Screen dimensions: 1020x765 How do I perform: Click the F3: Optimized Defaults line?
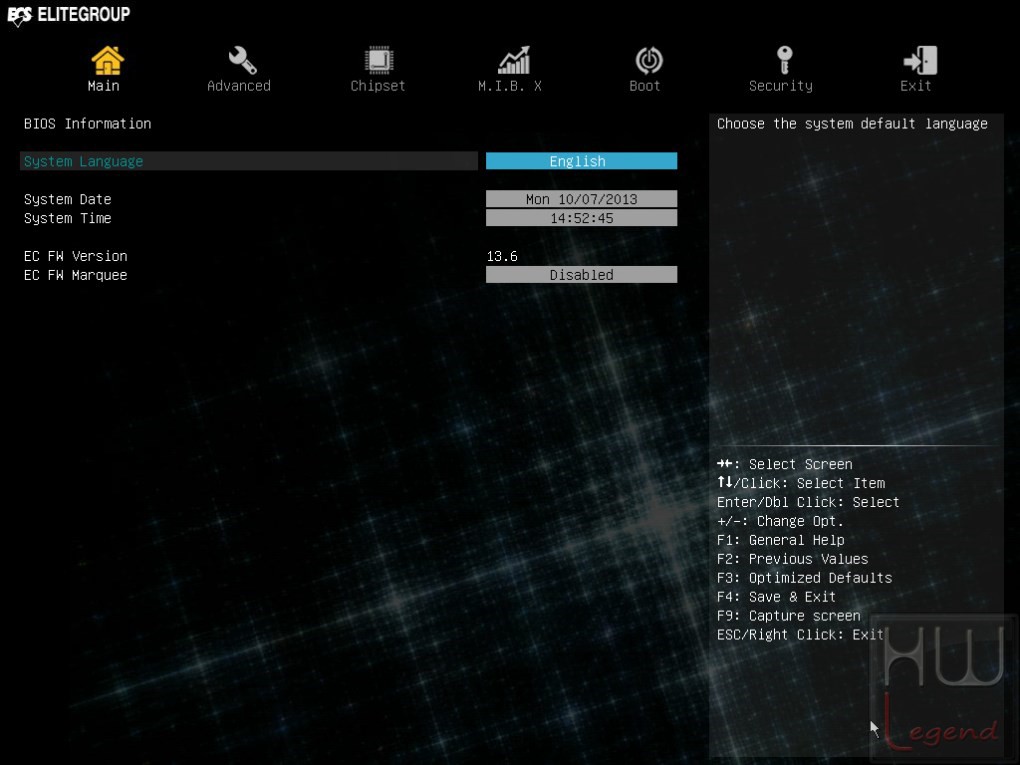804,578
